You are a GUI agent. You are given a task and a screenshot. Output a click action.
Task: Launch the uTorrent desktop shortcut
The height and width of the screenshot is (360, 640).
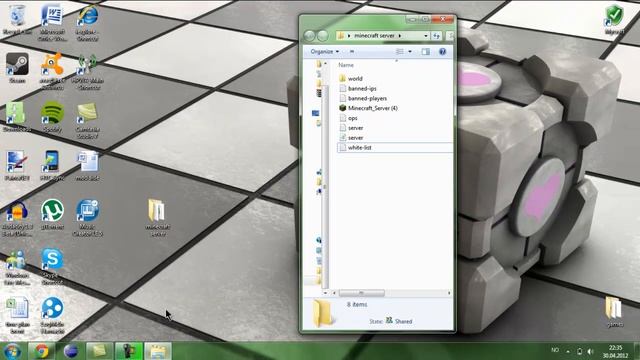pyautogui.click(x=52, y=214)
